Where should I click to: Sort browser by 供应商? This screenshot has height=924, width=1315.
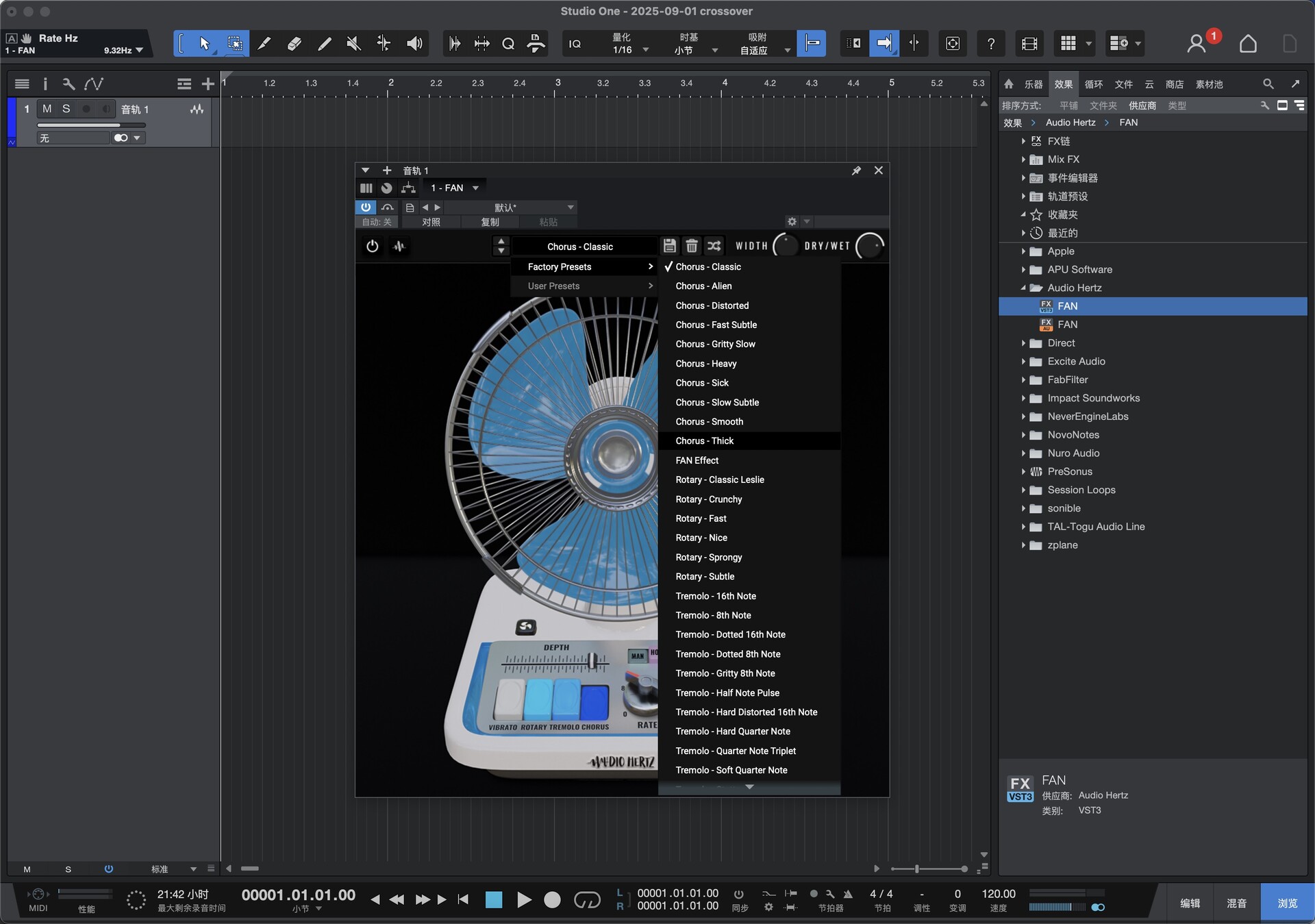click(x=1142, y=105)
